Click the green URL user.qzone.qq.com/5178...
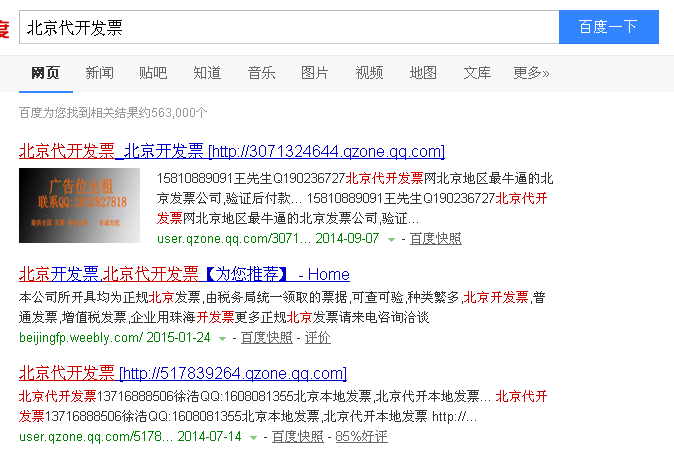674x456 pixels. [96, 437]
